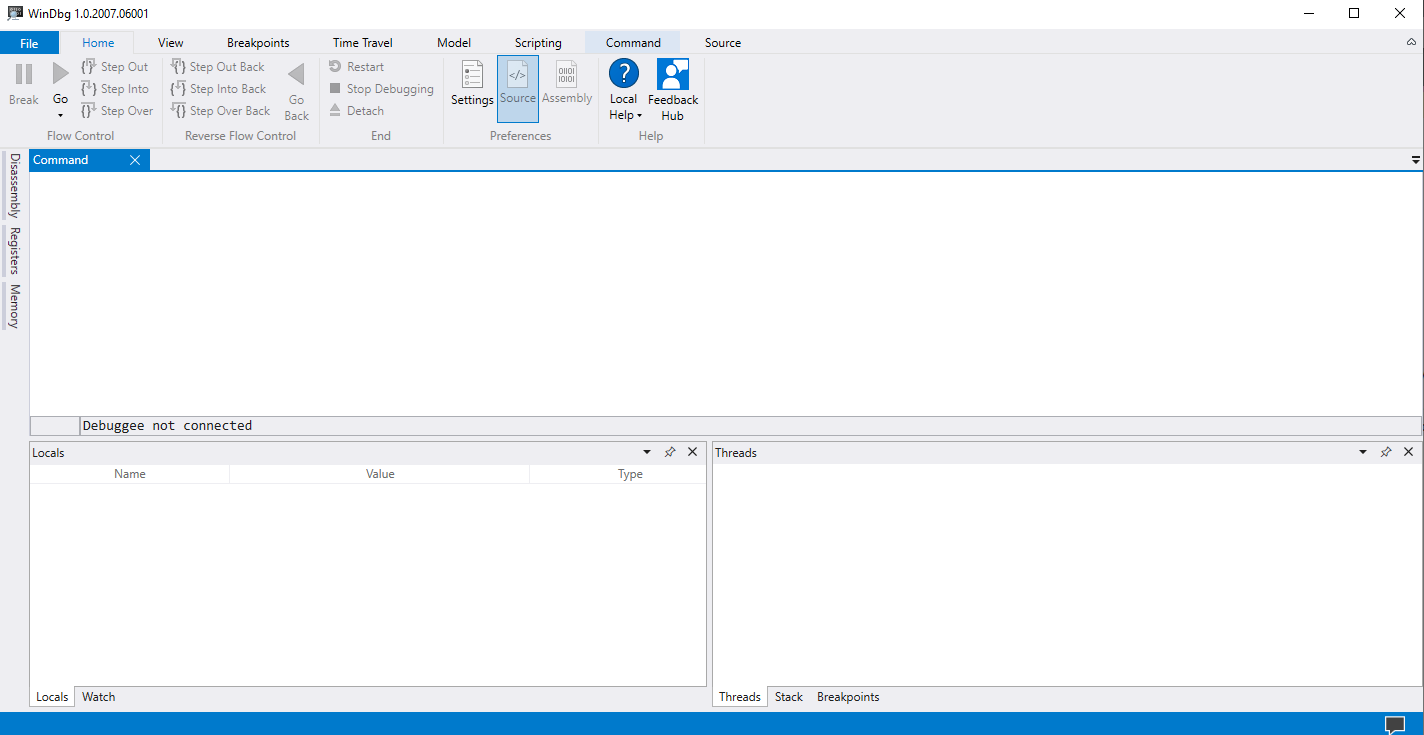Viewport: 1424px width, 735px height.
Task: Click the Command window filter icon
Action: pyautogui.click(x=1414, y=159)
